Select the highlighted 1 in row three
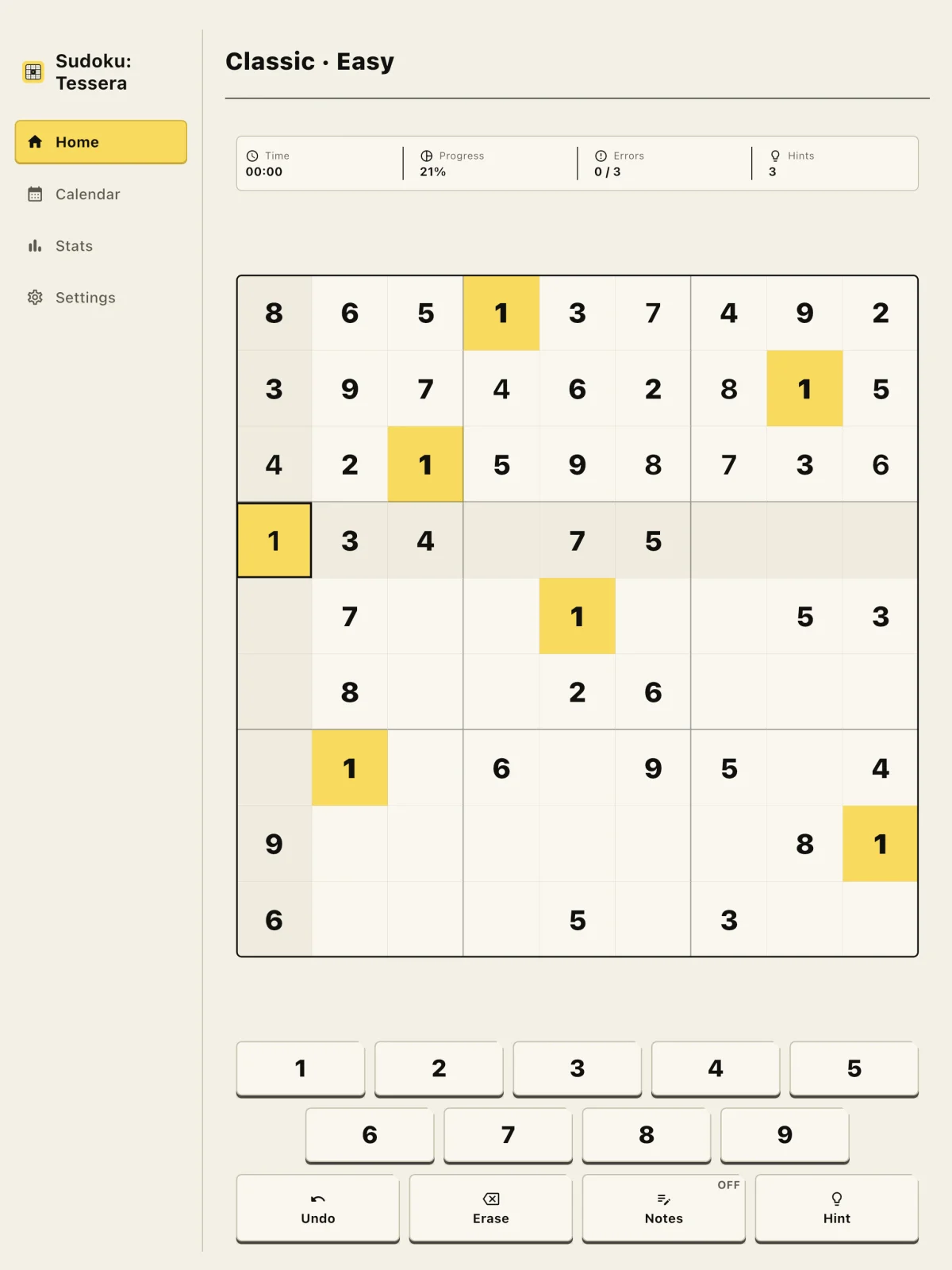The image size is (952, 1270). 425,464
